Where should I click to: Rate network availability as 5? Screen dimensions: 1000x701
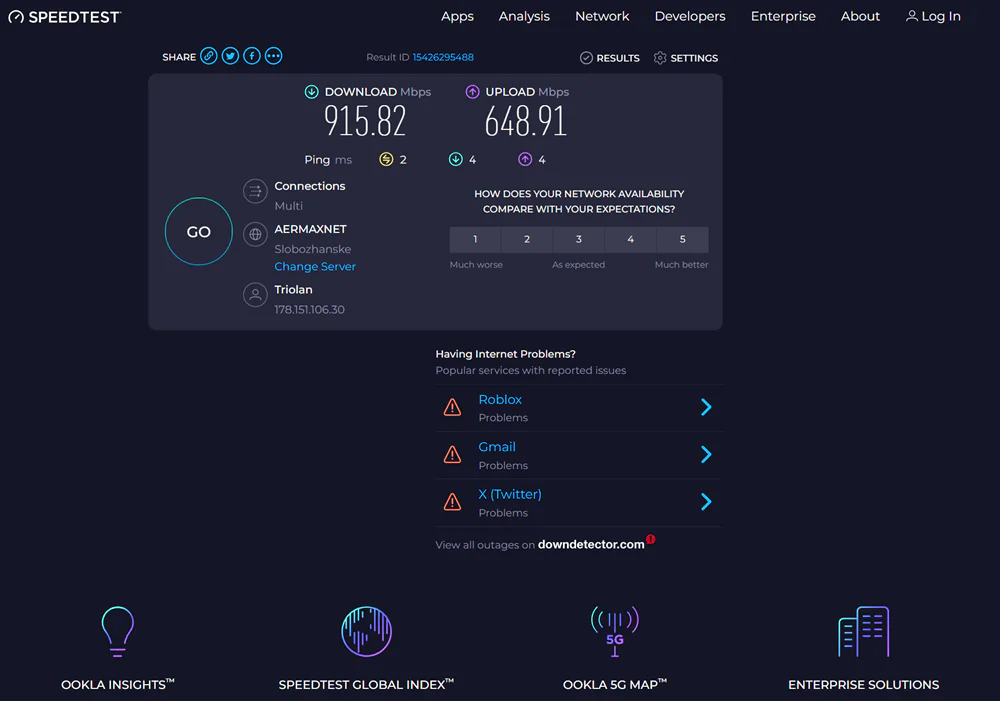click(682, 239)
